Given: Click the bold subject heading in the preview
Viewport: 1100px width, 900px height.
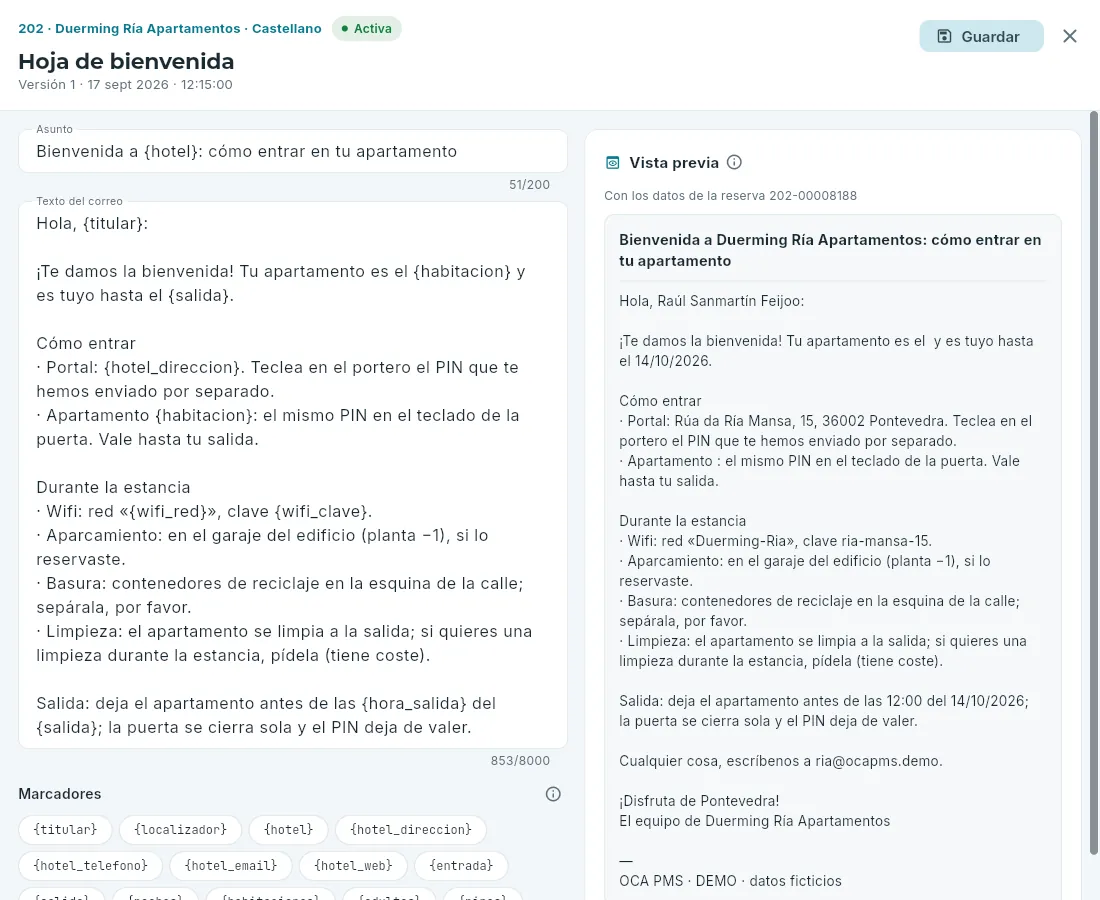Looking at the screenshot, I should pyautogui.click(x=830, y=250).
